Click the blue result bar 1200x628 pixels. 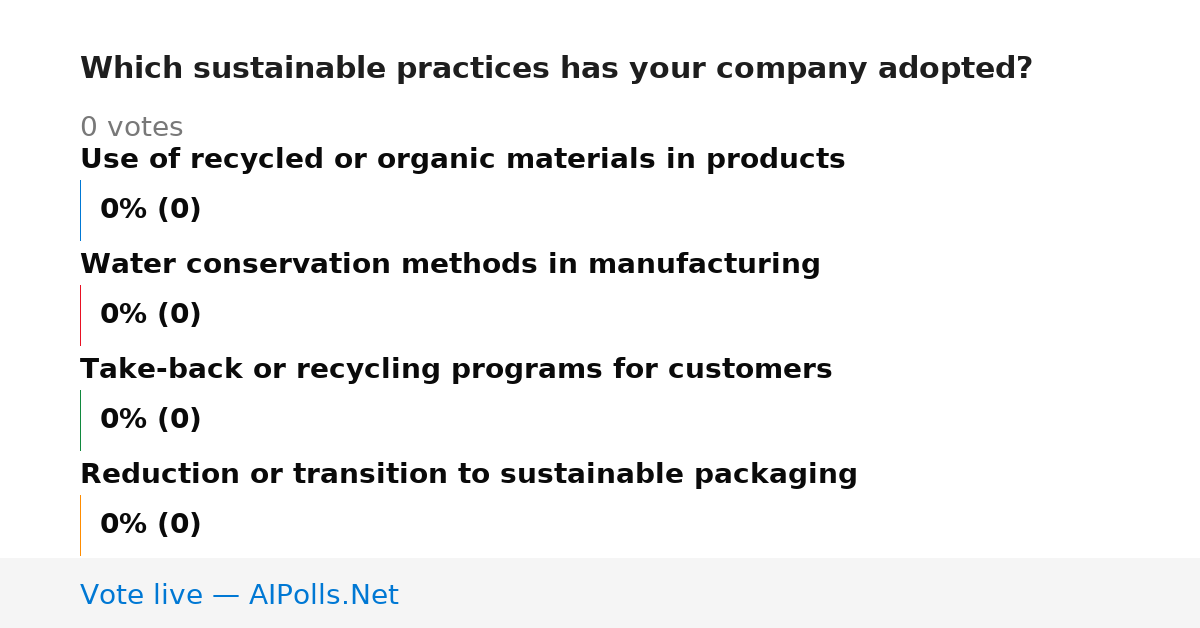tap(80, 210)
